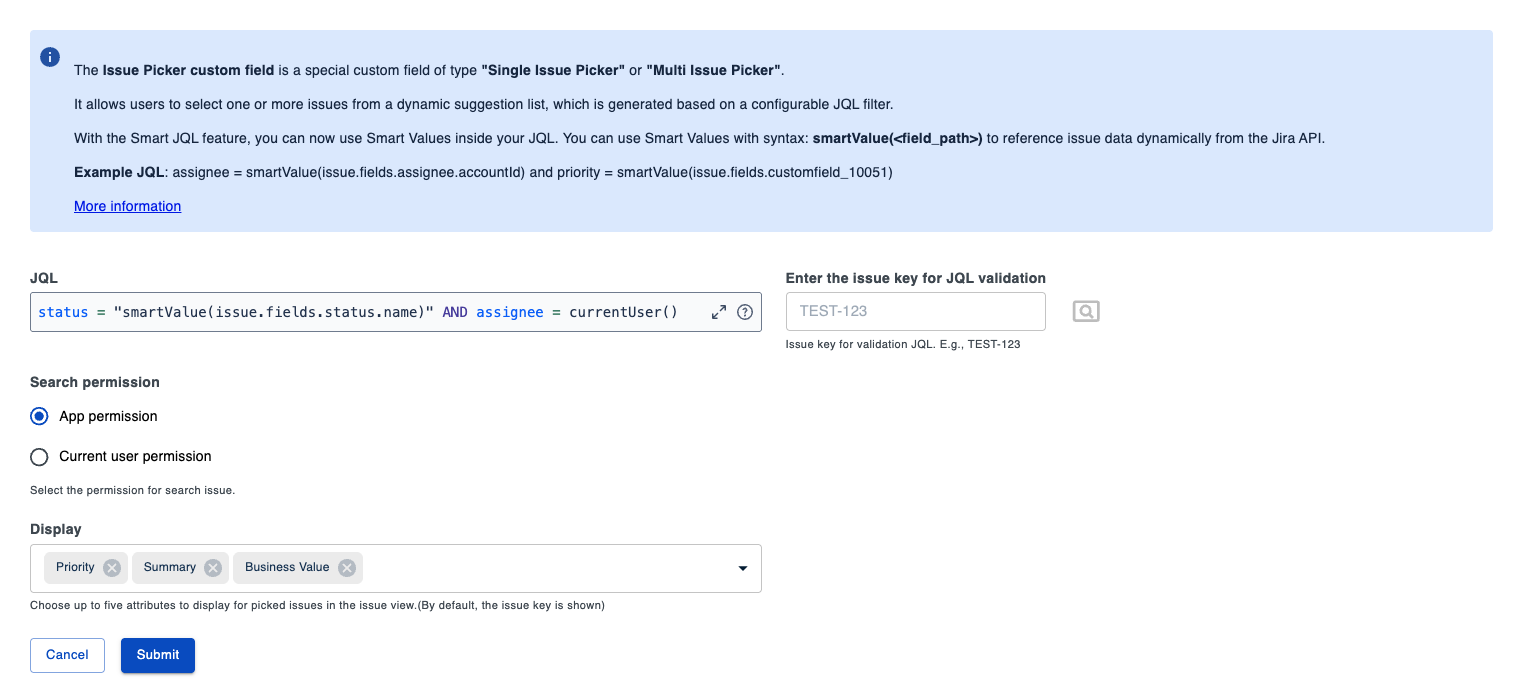Expand the JQL editor to fullscreen
Image resolution: width=1517 pixels, height=698 pixels.
coord(719,311)
